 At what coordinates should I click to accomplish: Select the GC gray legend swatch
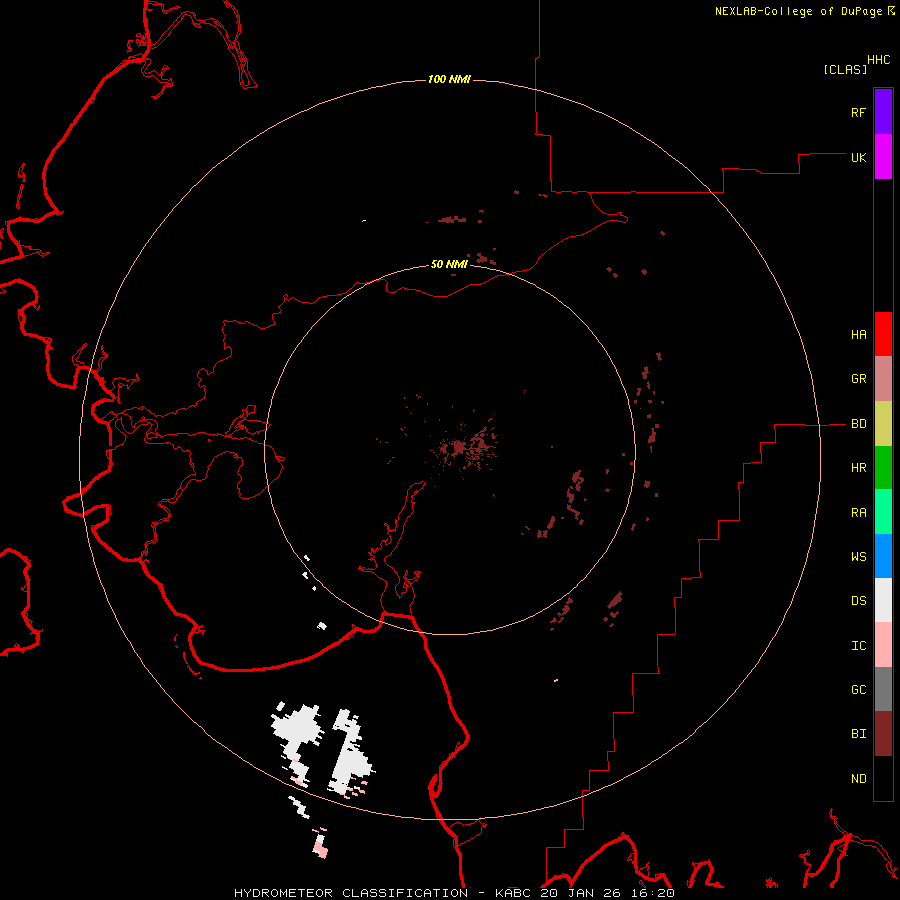point(883,689)
